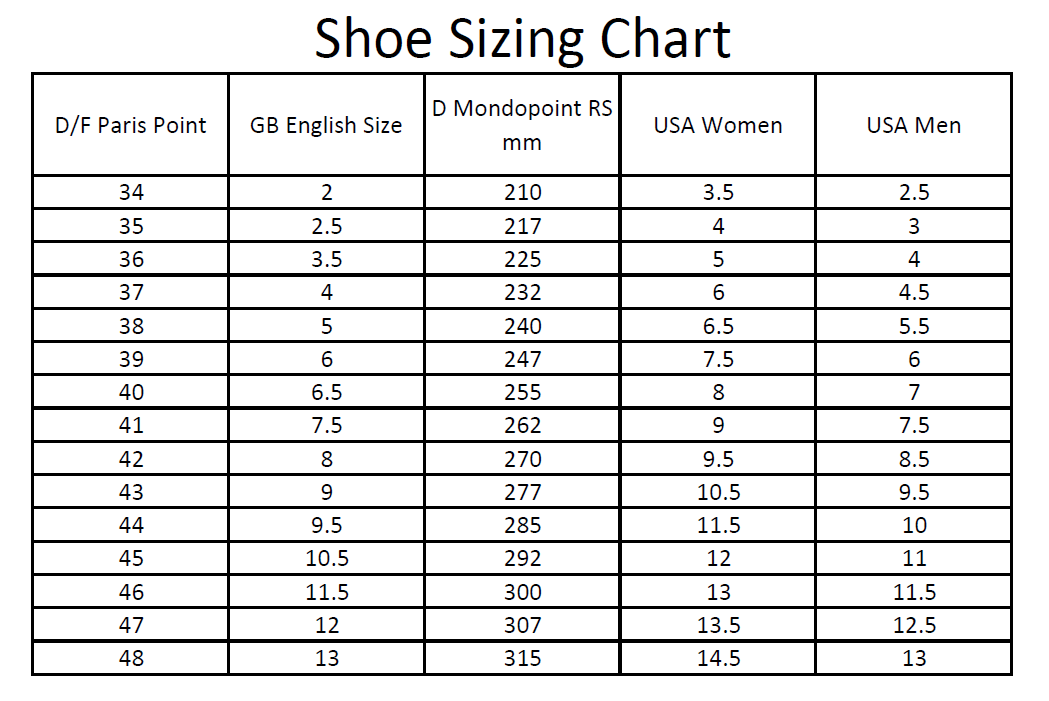Select Paris Point size 45 cell

pyautogui.click(x=131, y=558)
